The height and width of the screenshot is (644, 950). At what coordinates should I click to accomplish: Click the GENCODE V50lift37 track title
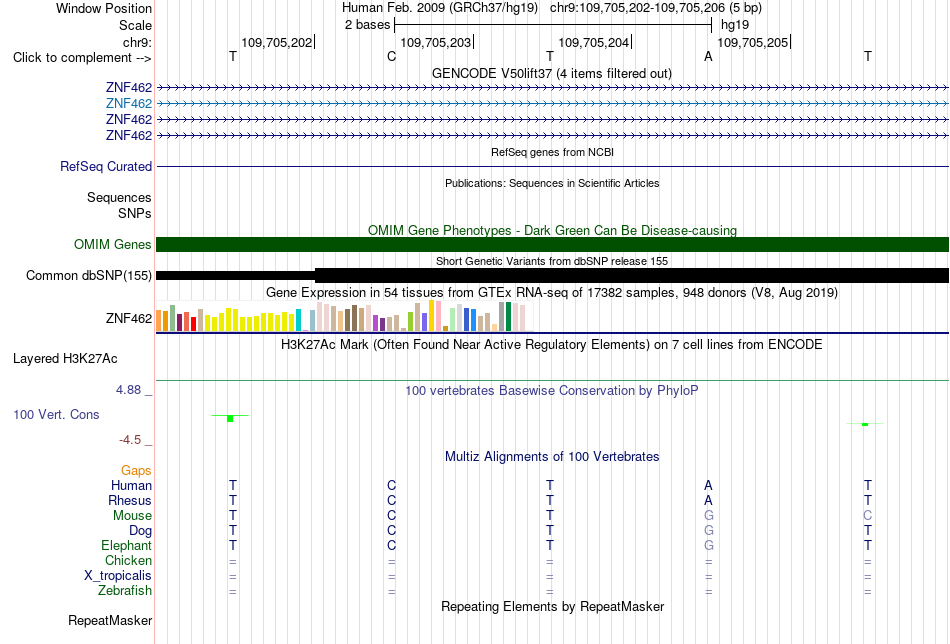point(551,74)
